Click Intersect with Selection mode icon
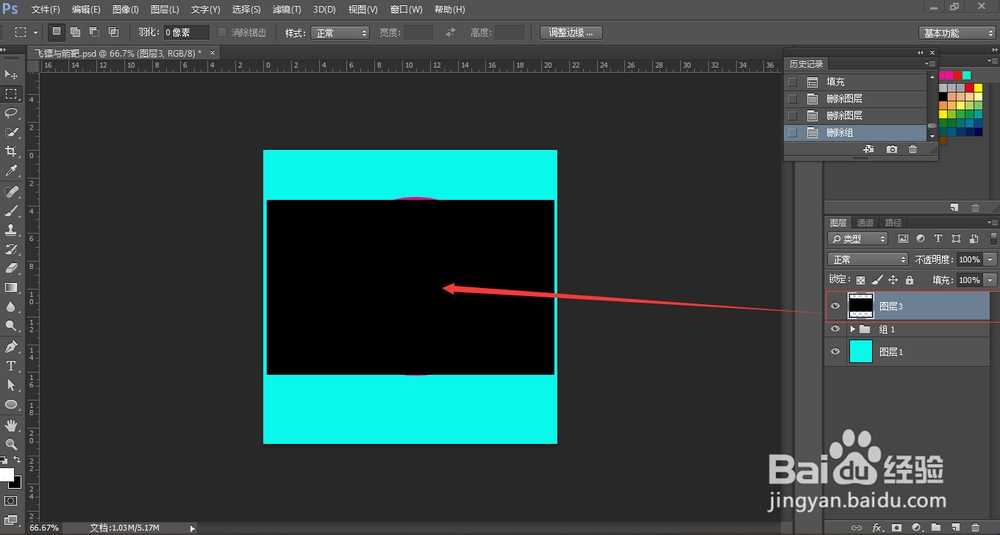This screenshot has width=1000, height=535. [114, 32]
